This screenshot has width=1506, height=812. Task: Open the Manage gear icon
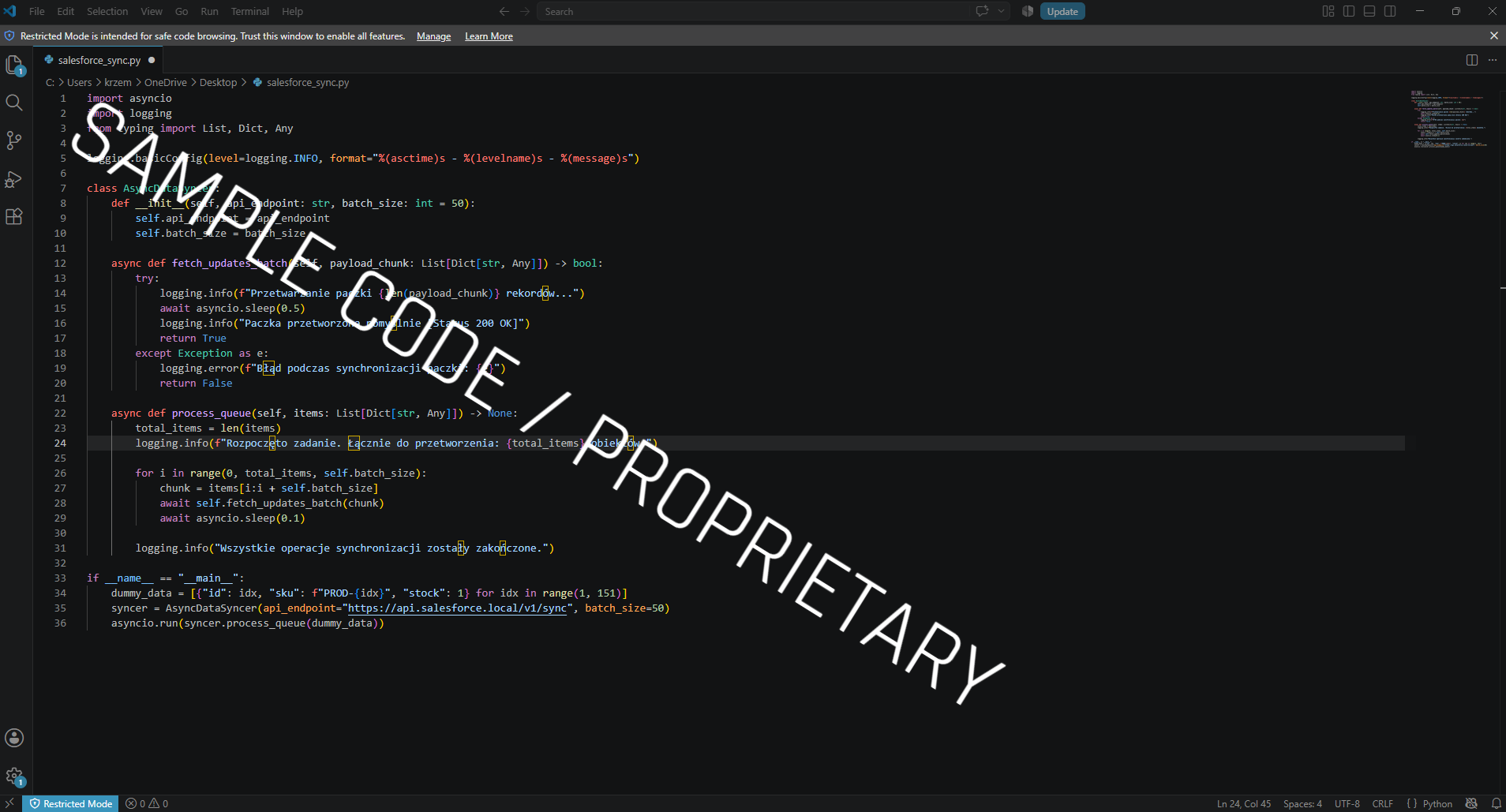[14, 776]
